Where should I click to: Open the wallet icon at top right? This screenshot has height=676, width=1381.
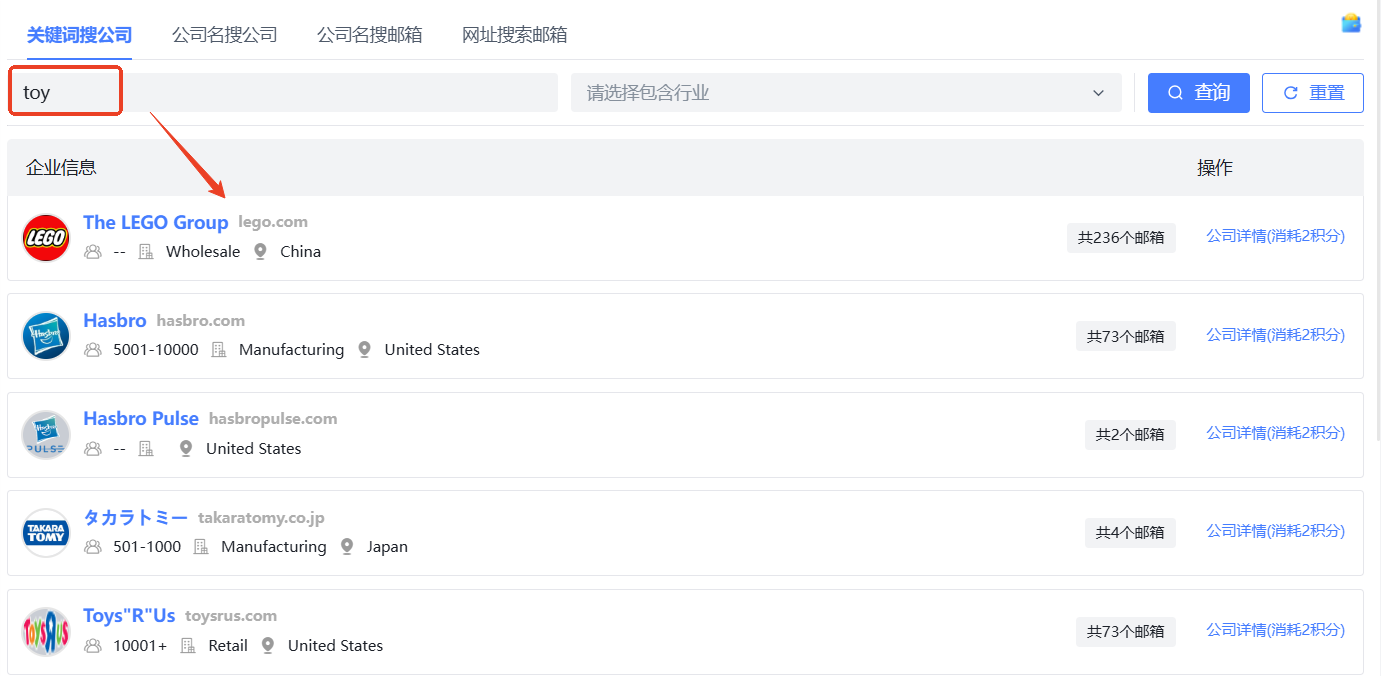(x=1351, y=23)
